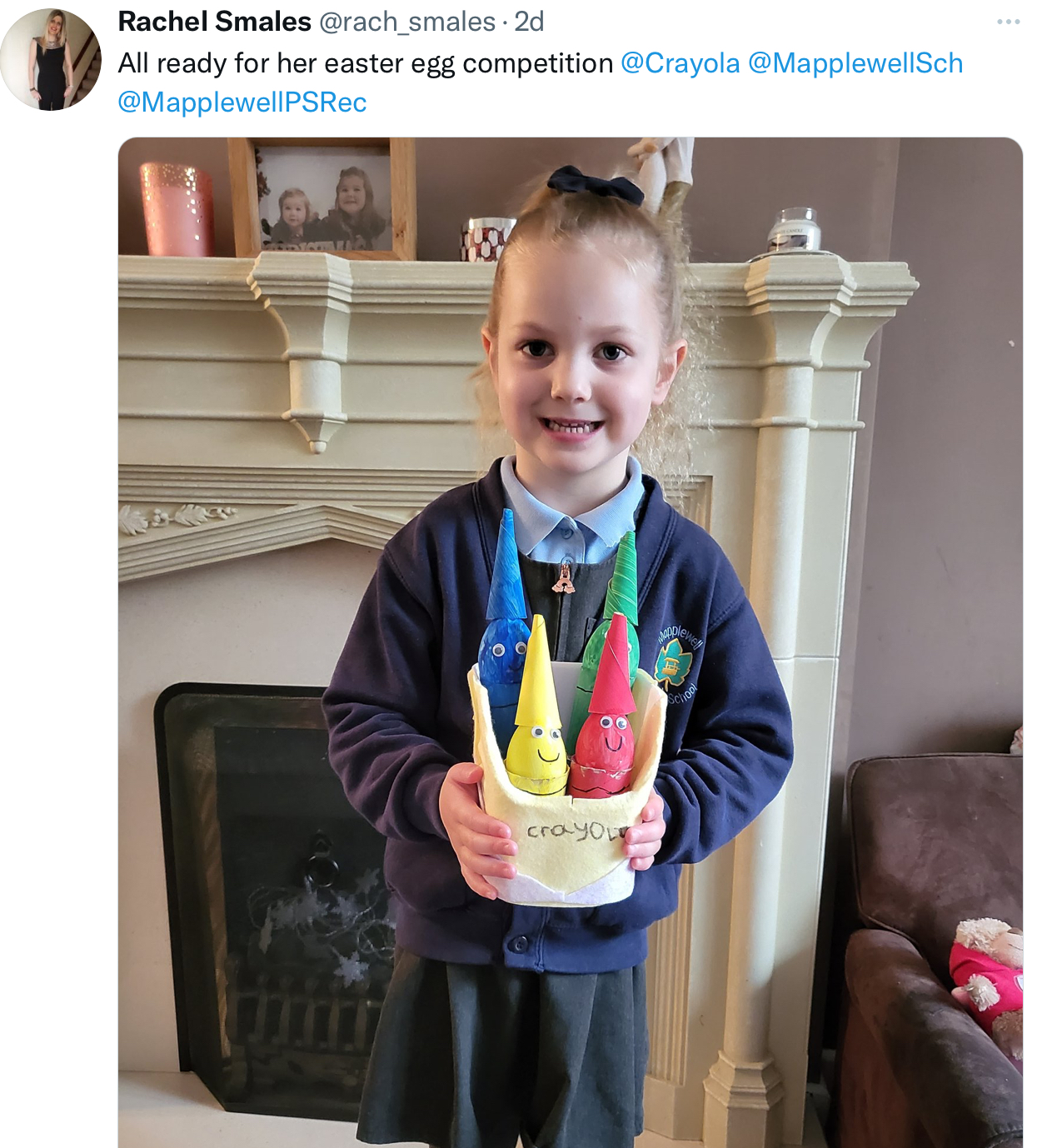Open the @rach_smales handle link

click(407, 22)
